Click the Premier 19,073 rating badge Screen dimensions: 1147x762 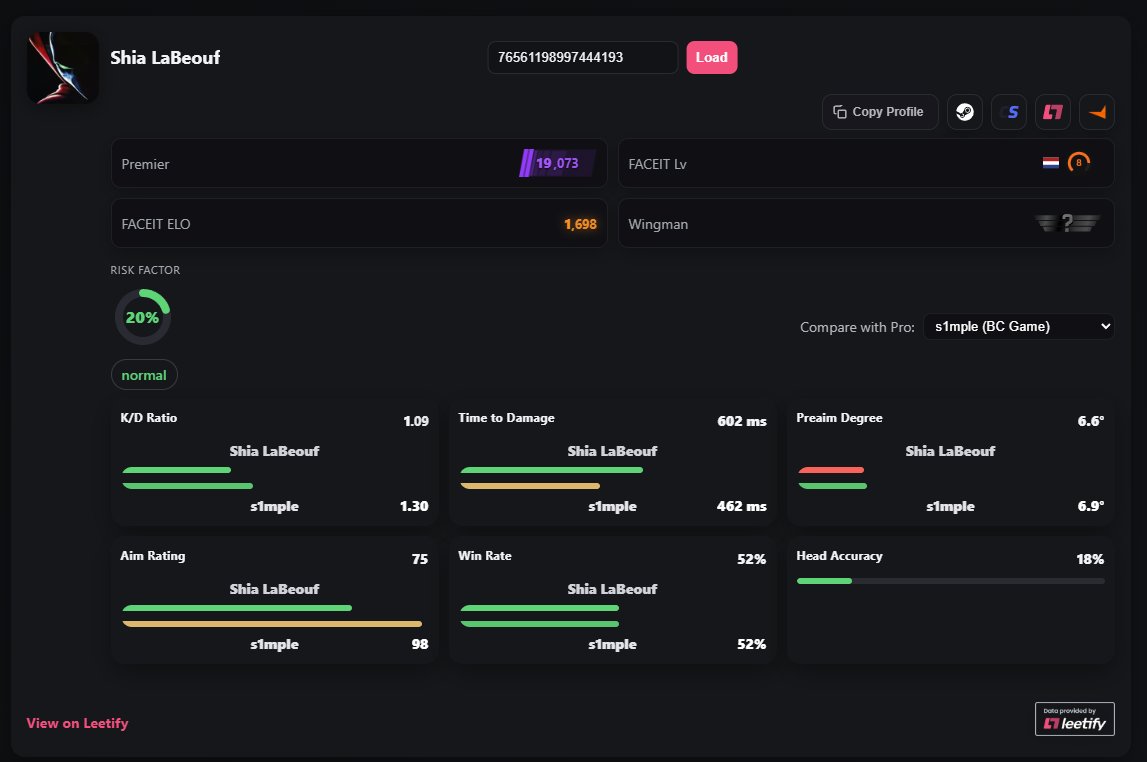557,163
